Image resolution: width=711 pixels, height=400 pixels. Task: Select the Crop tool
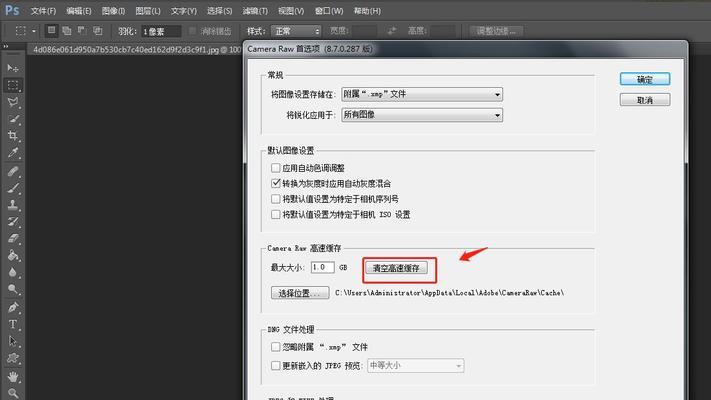[x=13, y=136]
